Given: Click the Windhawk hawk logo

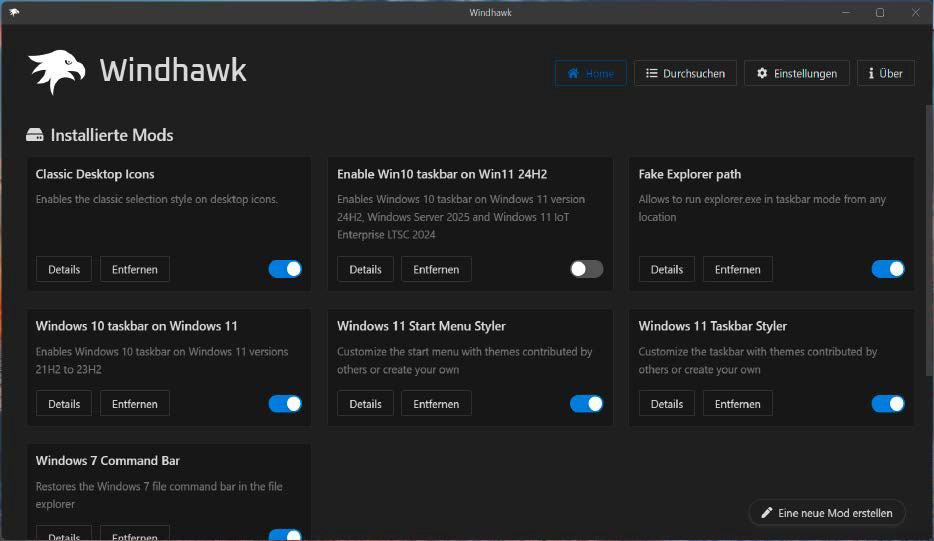Looking at the screenshot, I should pyautogui.click(x=56, y=72).
